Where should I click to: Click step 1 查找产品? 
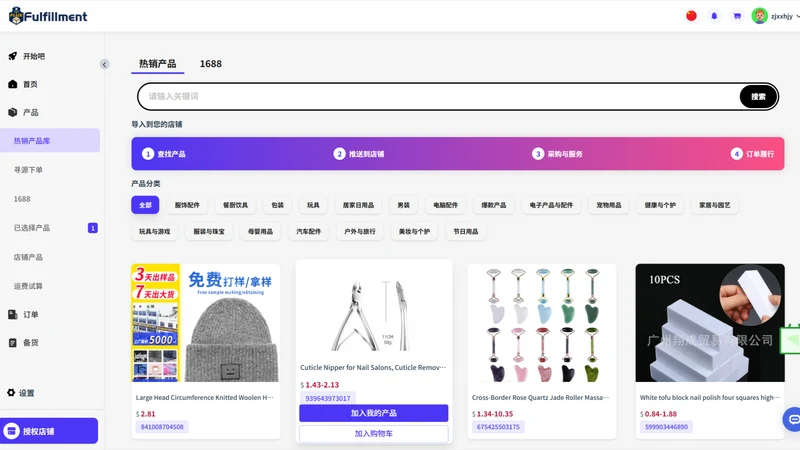pyautogui.click(x=164, y=154)
